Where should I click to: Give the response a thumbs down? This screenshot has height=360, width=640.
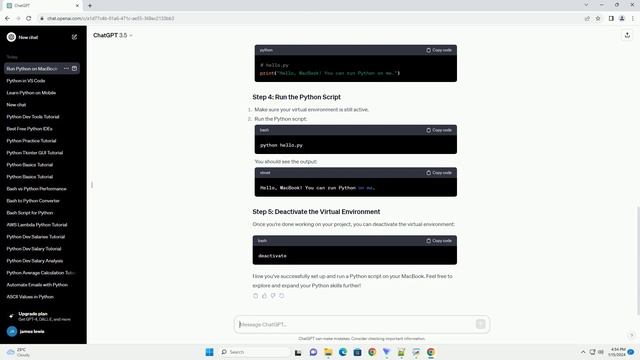[x=273, y=296]
